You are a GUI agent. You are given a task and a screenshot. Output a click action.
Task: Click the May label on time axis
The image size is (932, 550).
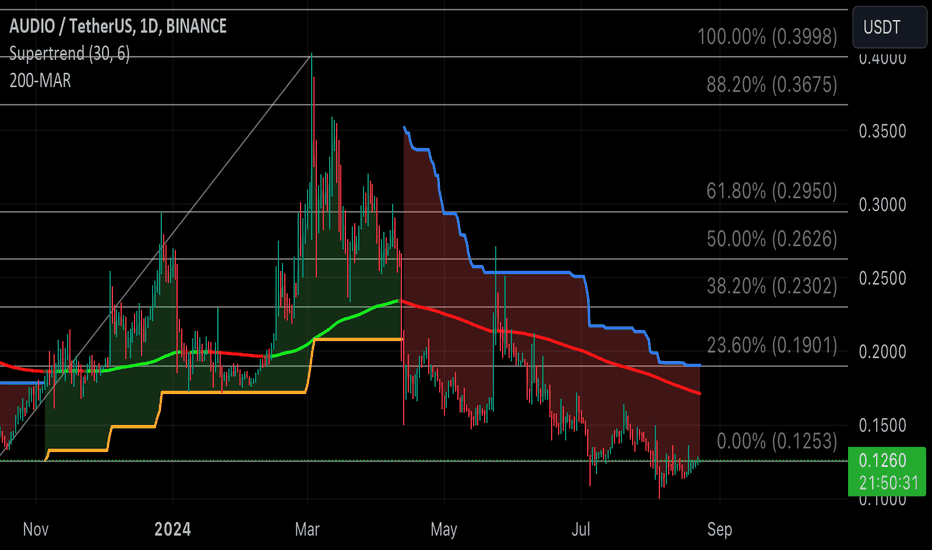point(444,529)
